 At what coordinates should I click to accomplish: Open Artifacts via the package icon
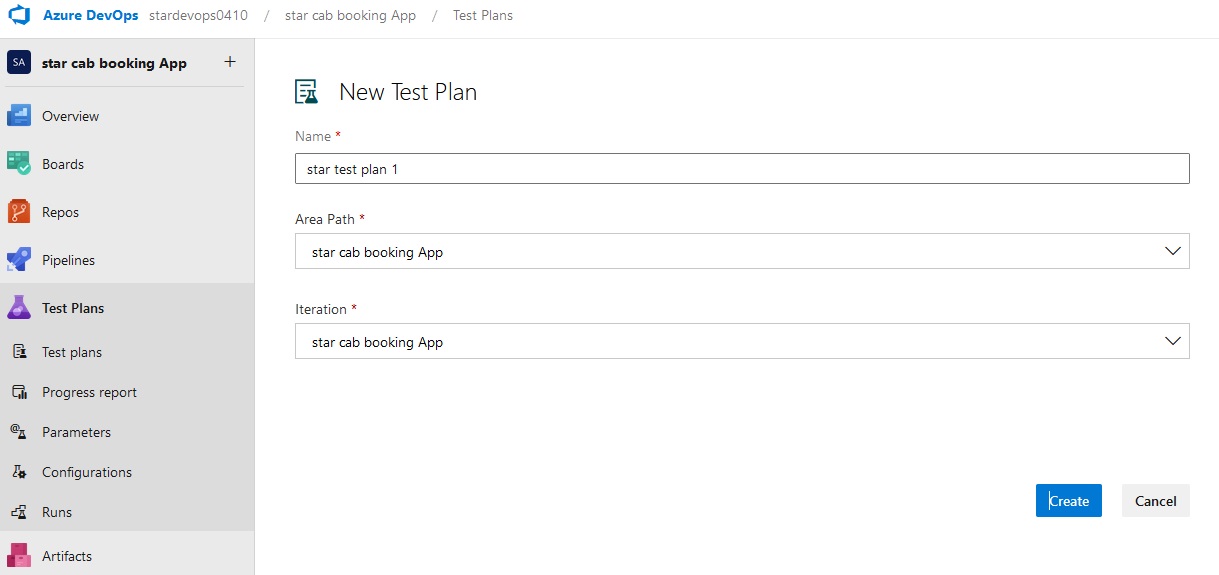coord(19,556)
